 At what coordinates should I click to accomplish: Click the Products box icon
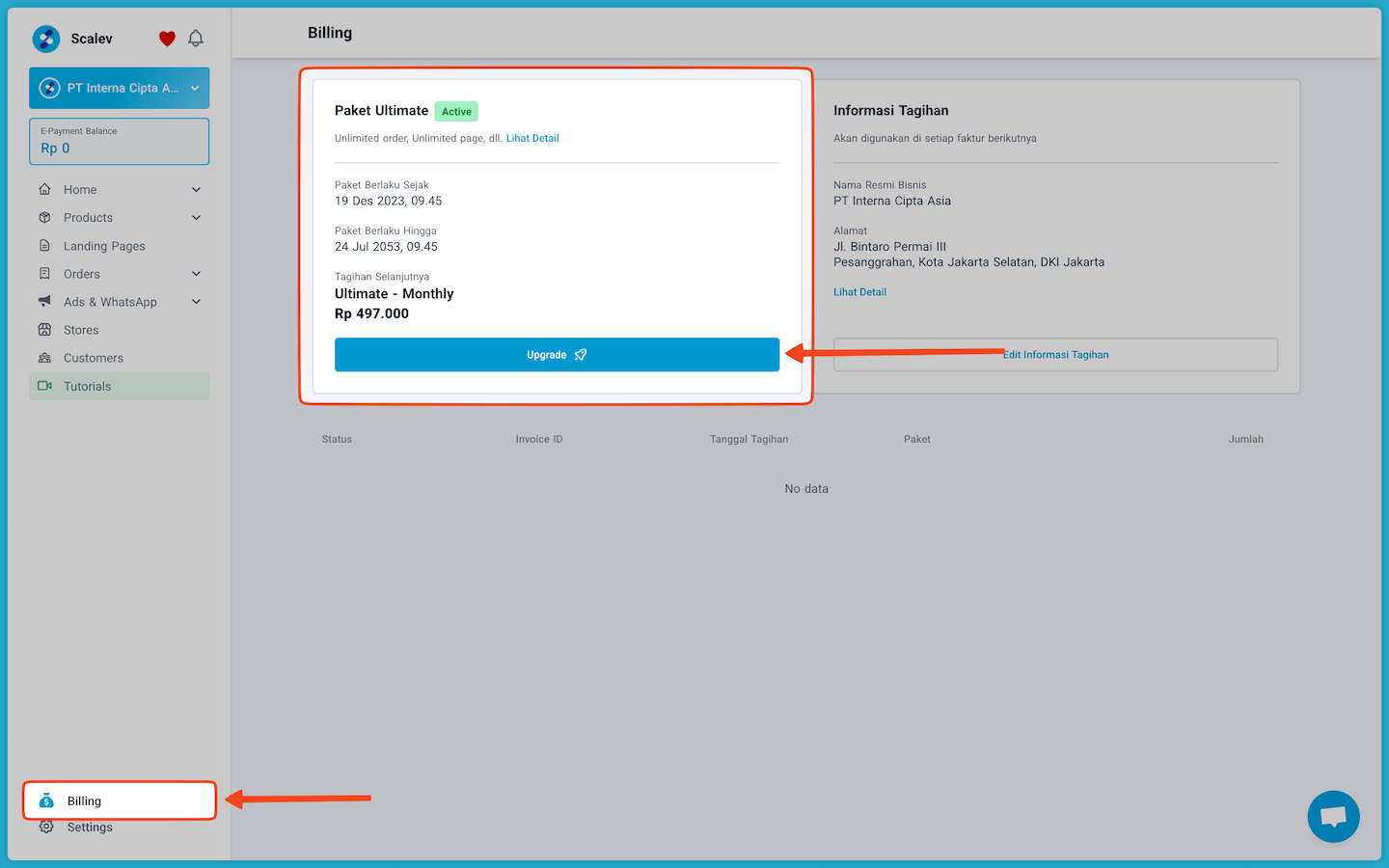44,217
